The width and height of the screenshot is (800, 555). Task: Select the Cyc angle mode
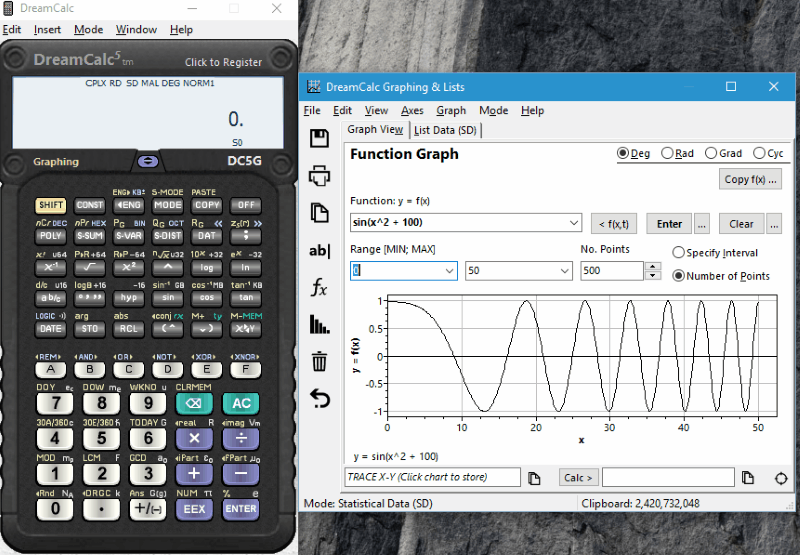[768, 154]
